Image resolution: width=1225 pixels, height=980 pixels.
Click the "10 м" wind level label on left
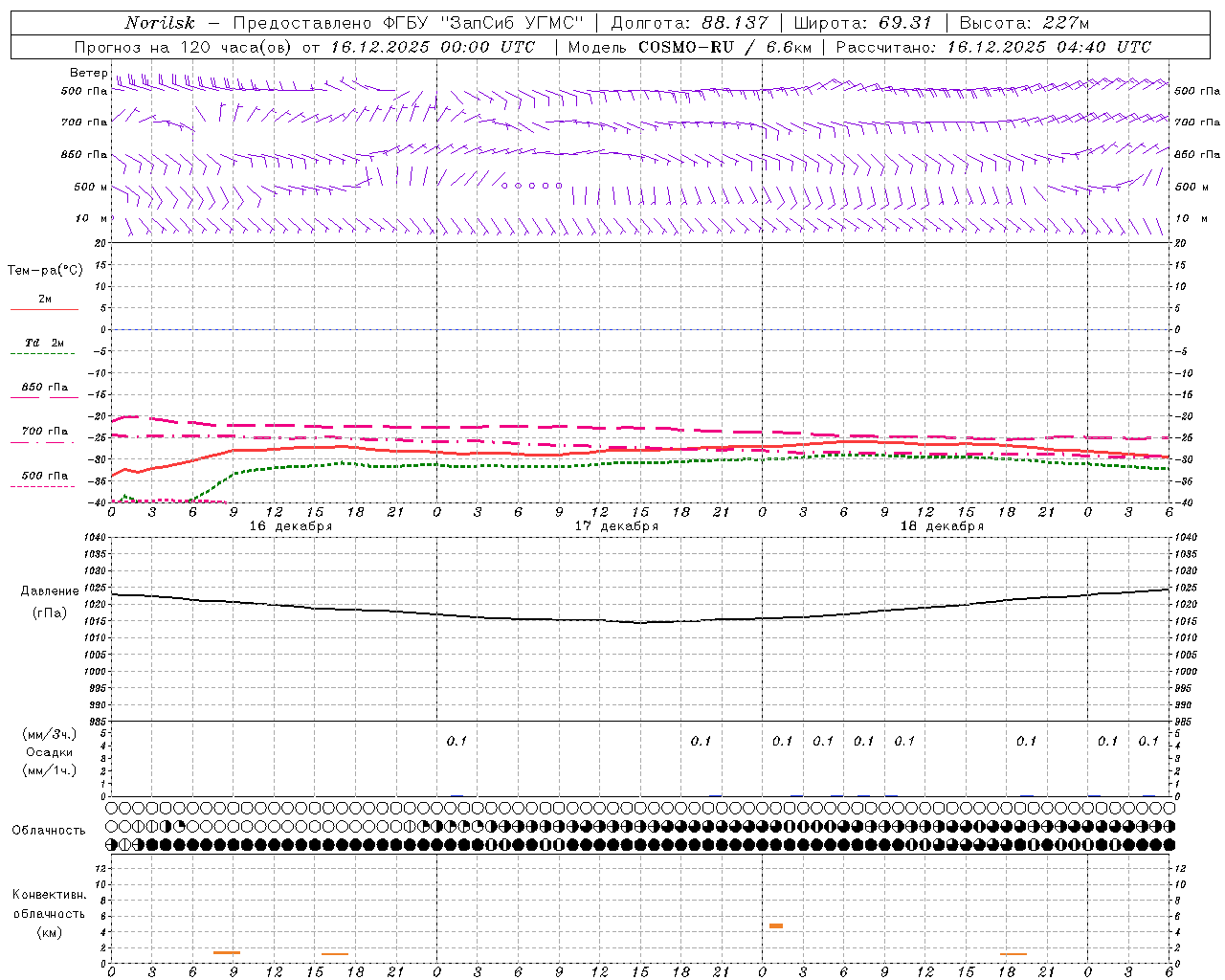coord(92,218)
